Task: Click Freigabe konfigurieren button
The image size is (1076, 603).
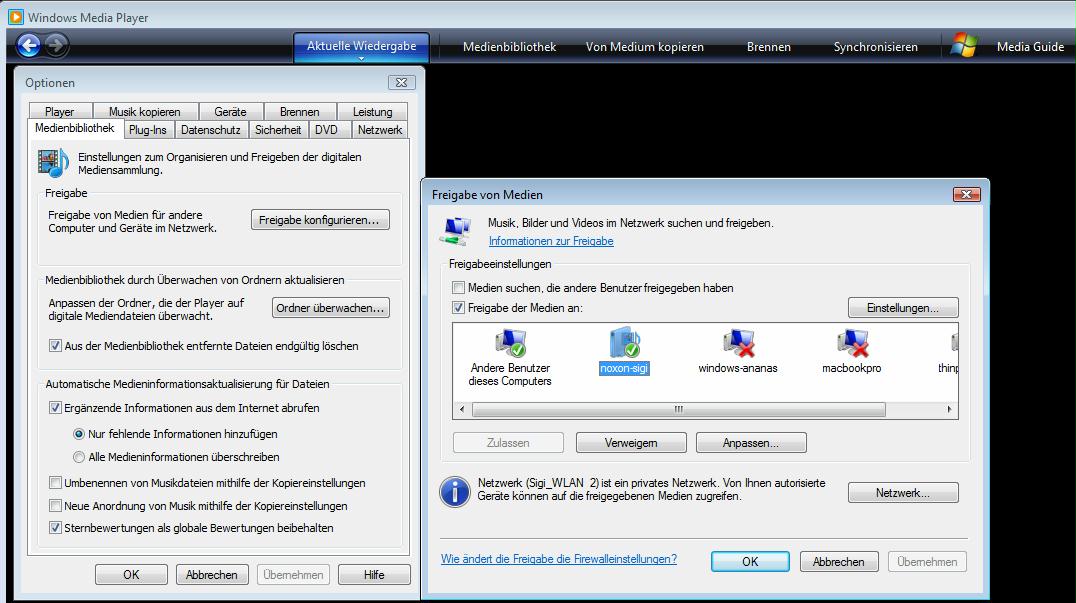Action: coord(320,220)
